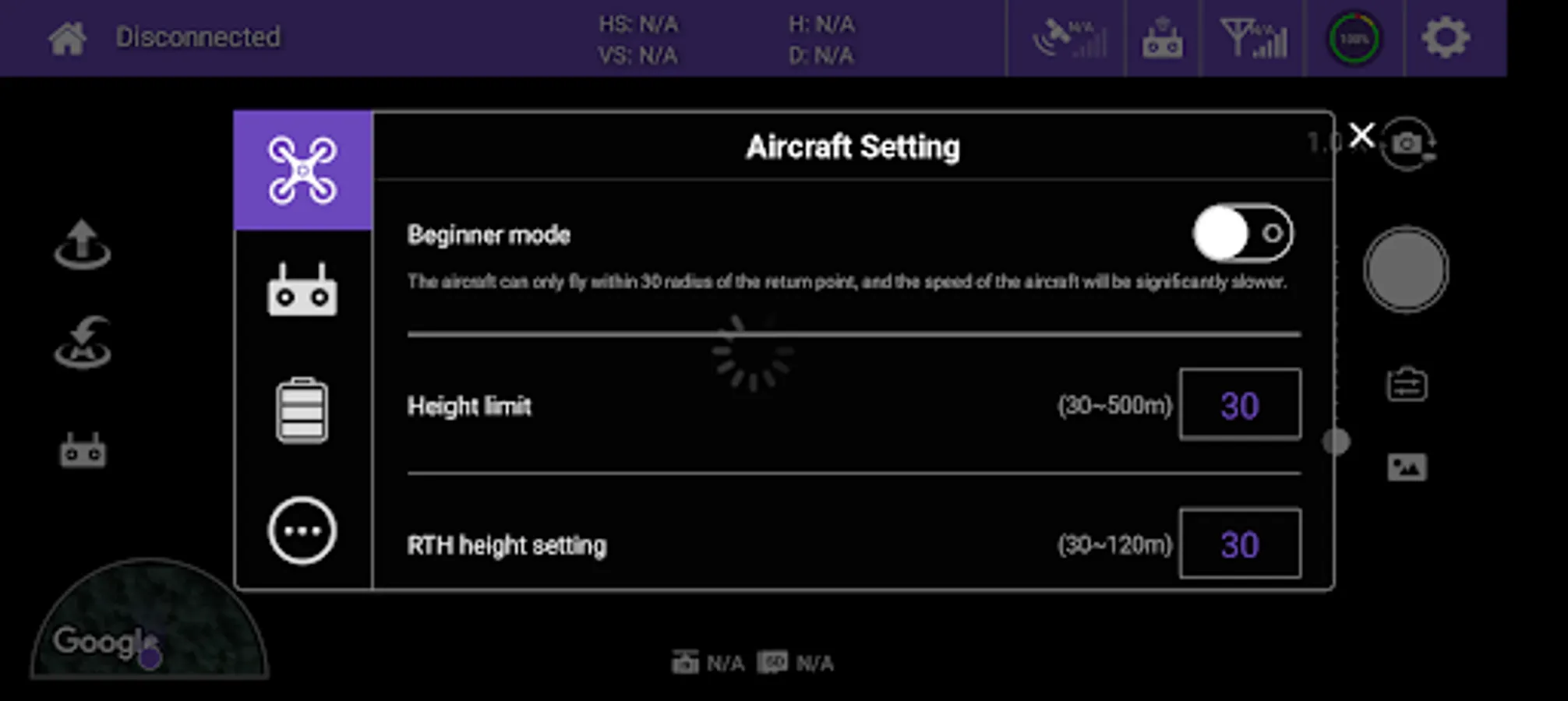The width and height of the screenshot is (1568, 701).
Task: Tap the remote controller status icon
Action: pos(1162,39)
